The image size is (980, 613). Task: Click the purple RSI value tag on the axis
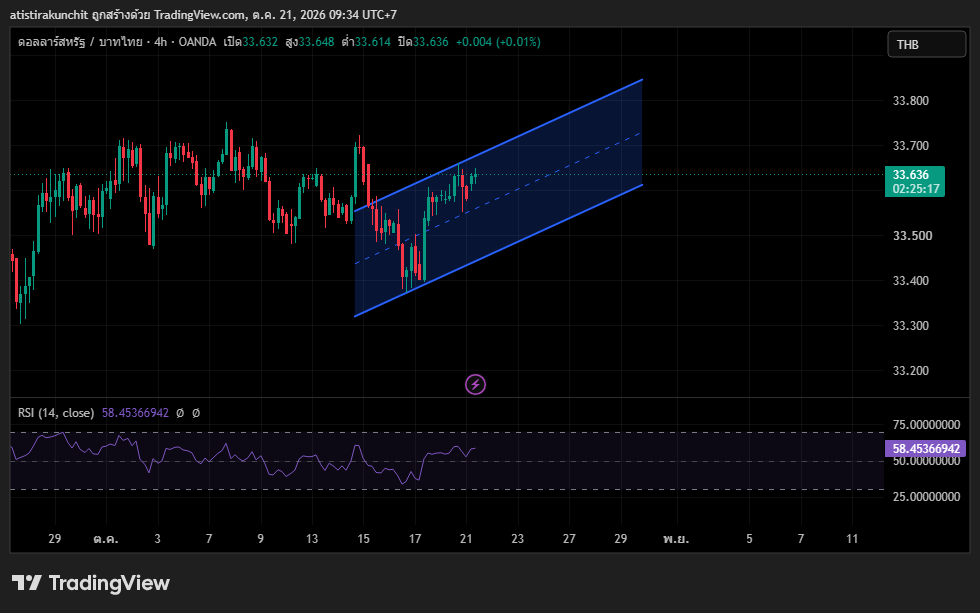(926, 449)
